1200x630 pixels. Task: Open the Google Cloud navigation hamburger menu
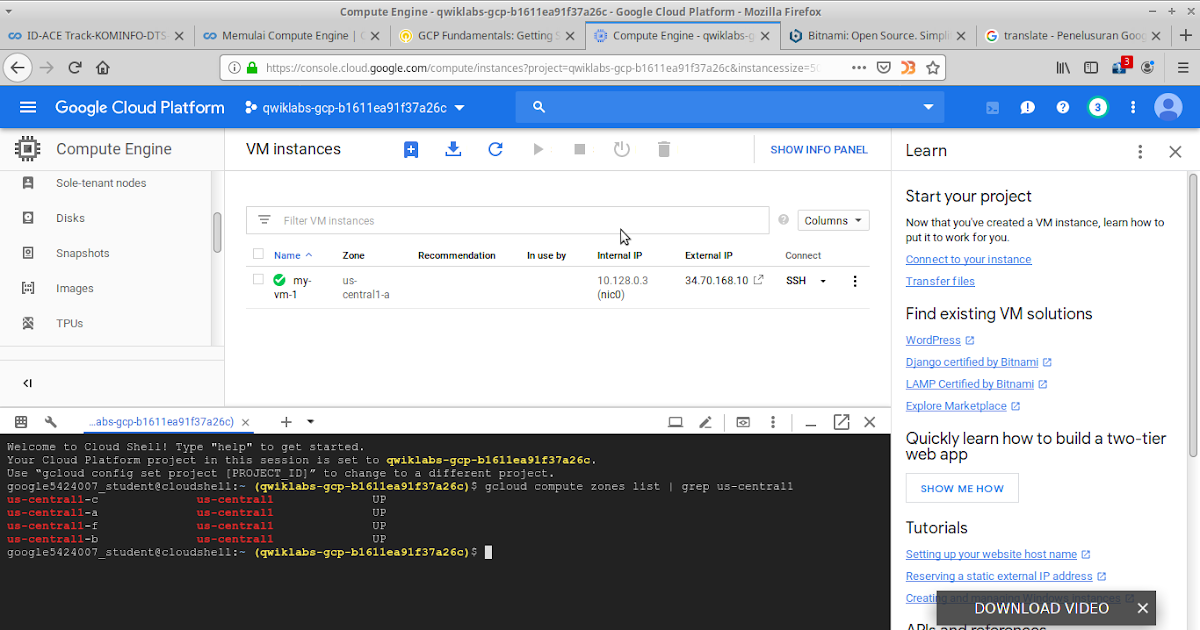click(28, 107)
